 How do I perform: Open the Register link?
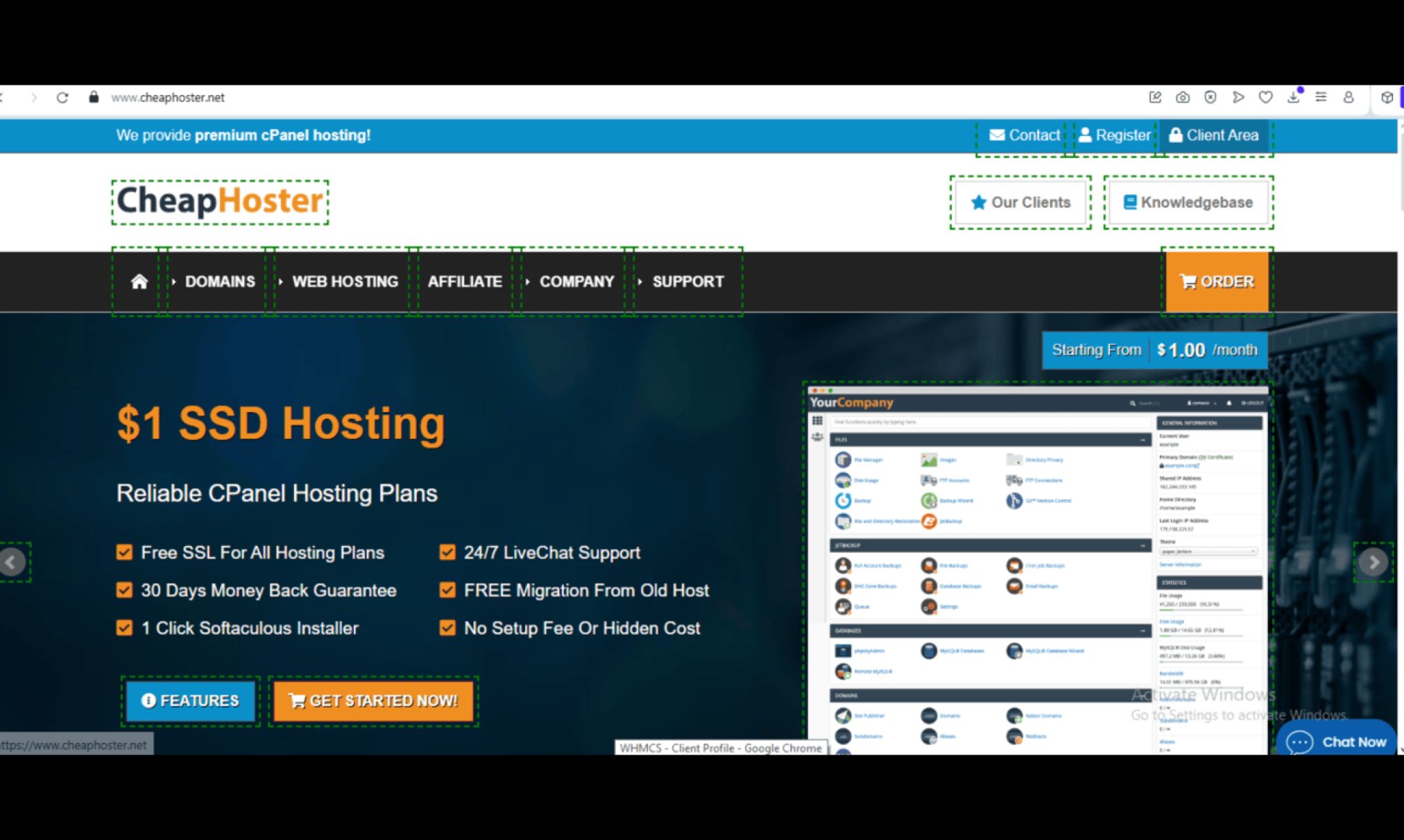coord(1115,135)
